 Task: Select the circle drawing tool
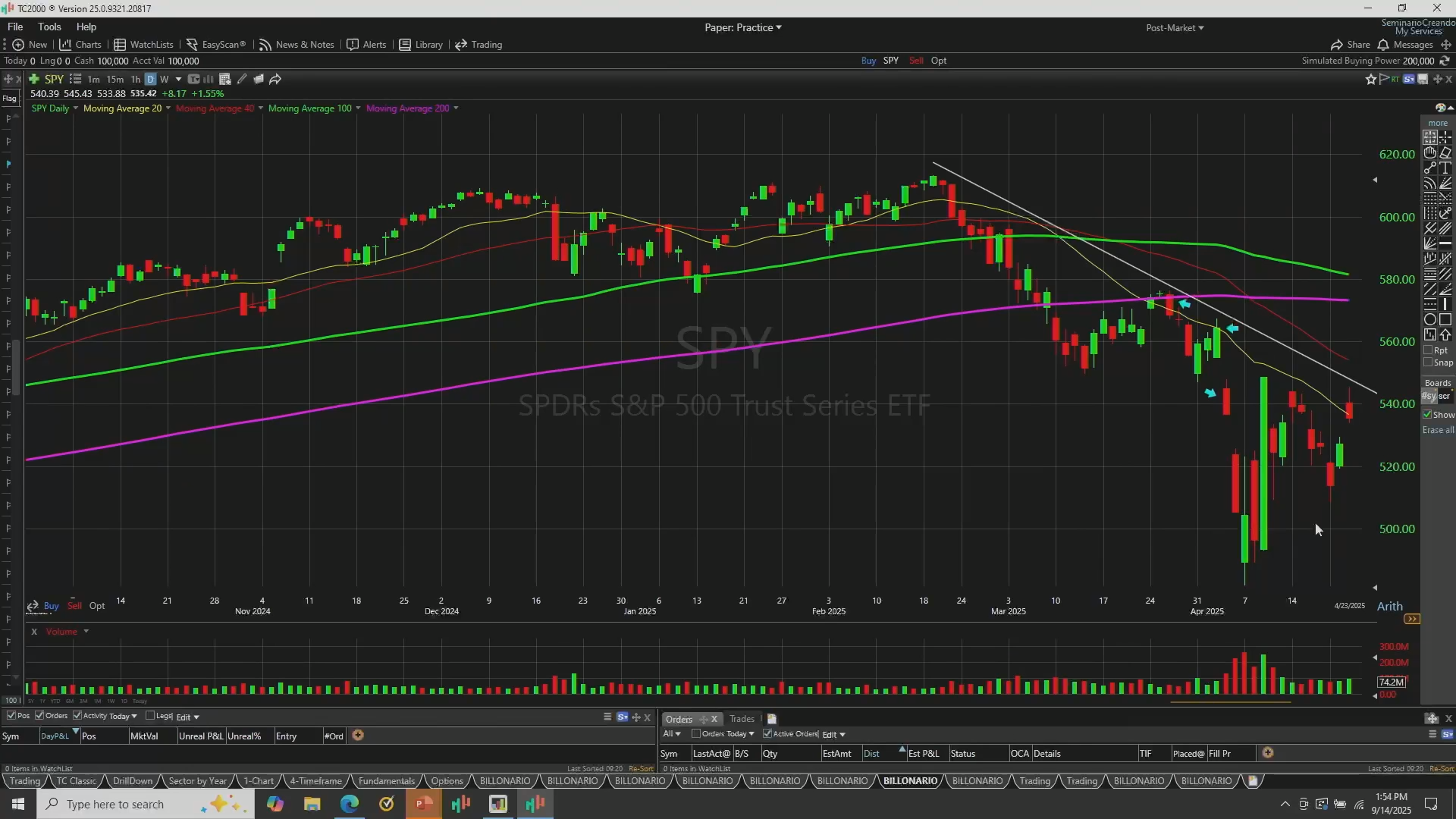pyautogui.click(x=1429, y=319)
